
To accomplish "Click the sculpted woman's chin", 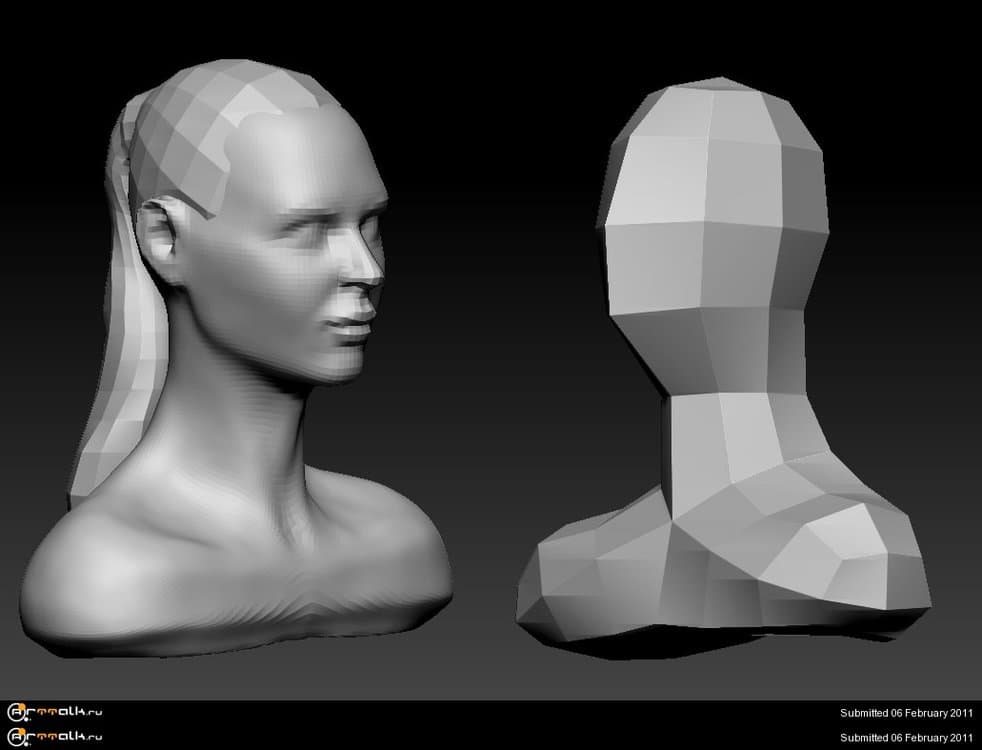I will click(x=345, y=367).
